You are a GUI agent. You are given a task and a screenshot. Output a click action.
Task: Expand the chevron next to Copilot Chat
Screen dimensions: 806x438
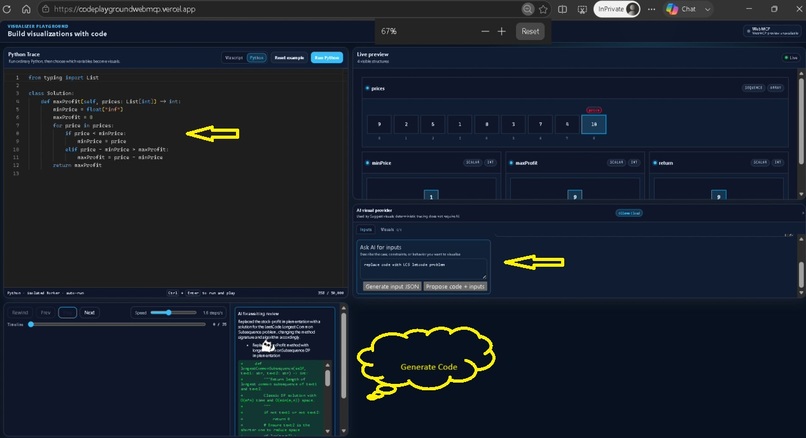pos(708,9)
